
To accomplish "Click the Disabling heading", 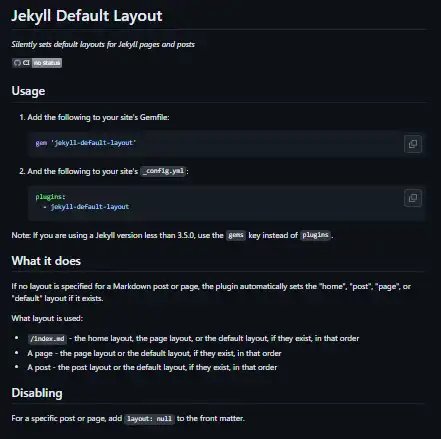I will coord(37,393).
